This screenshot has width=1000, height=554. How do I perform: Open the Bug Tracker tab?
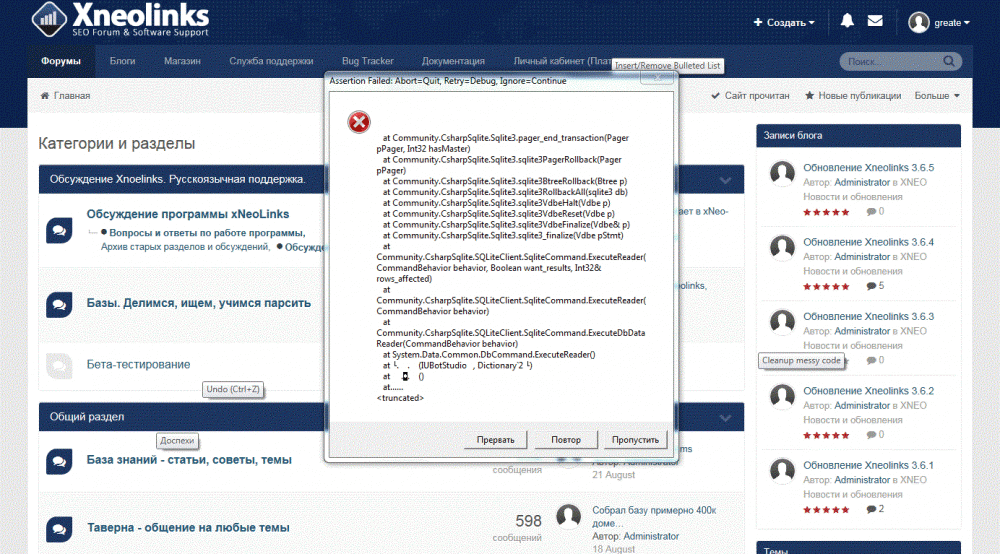point(367,61)
